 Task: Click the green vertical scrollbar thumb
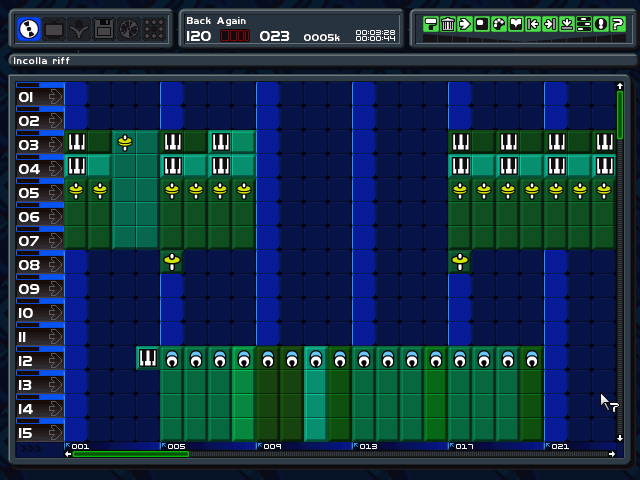tap(620, 115)
